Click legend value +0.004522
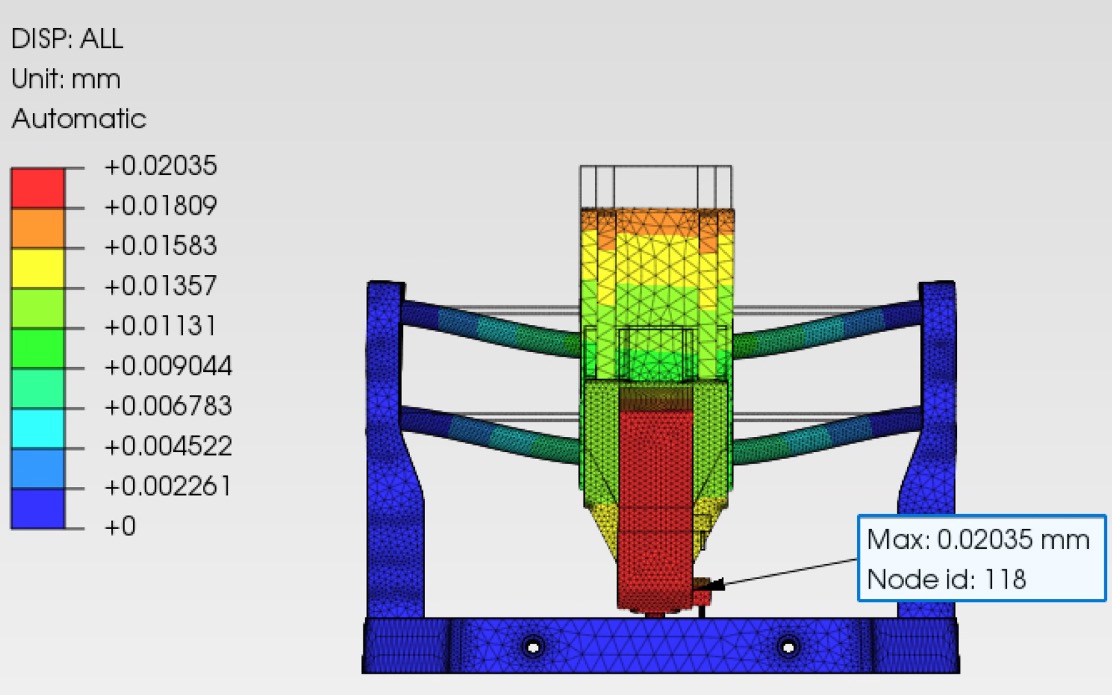This screenshot has height=695, width=1112. (169, 446)
